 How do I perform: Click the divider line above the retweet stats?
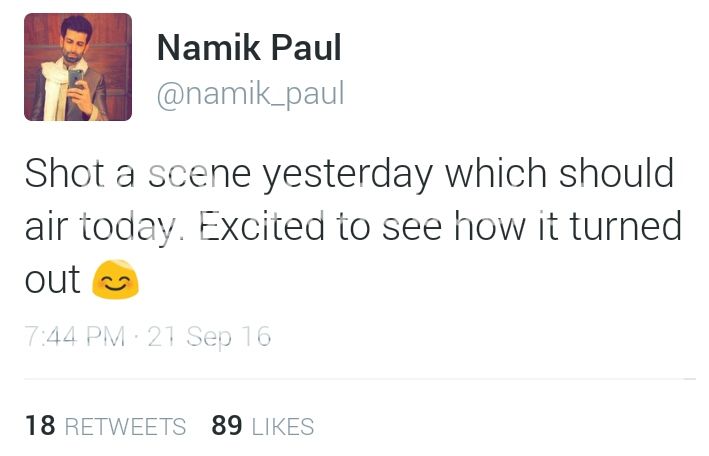point(360,379)
